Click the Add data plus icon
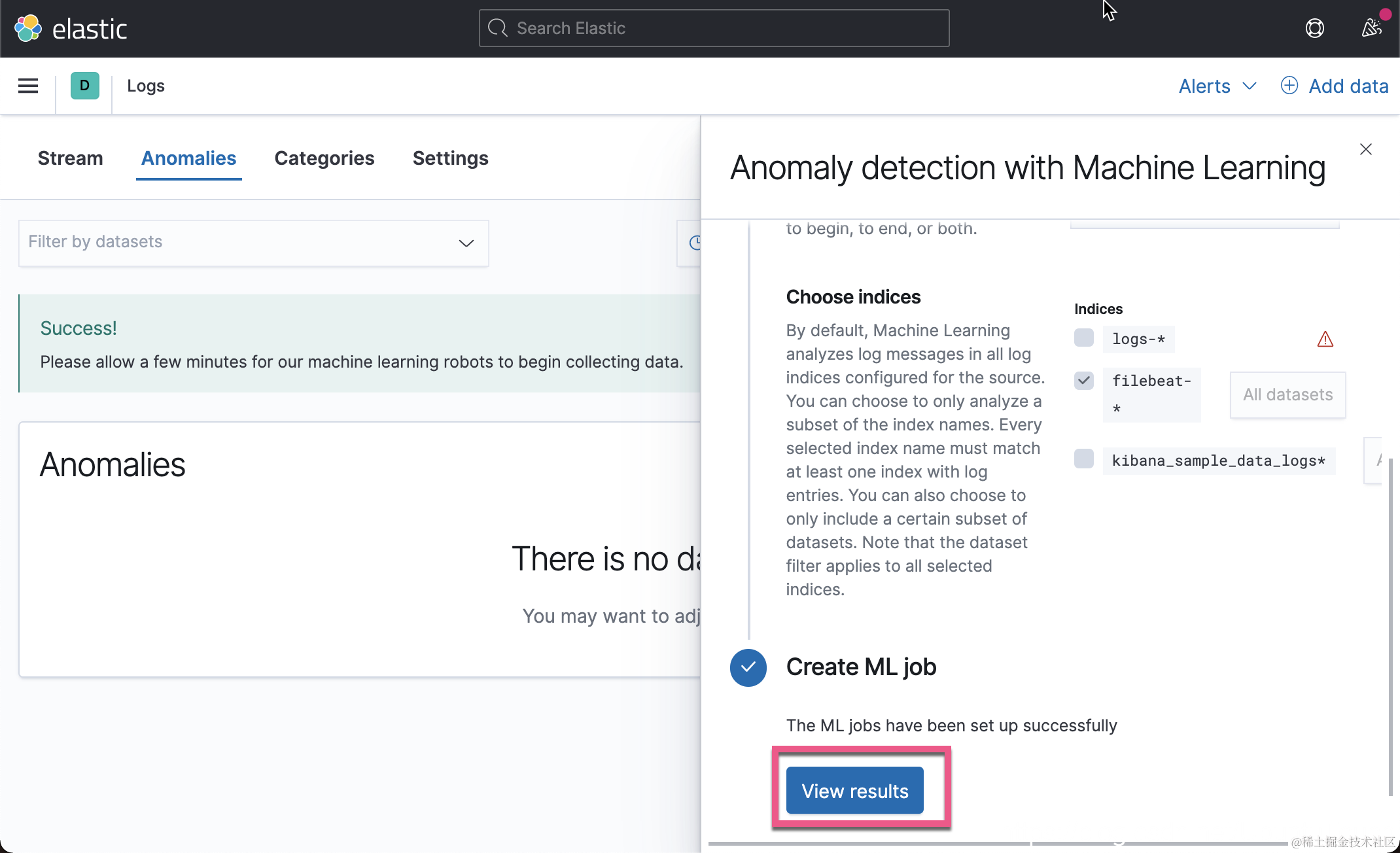This screenshot has width=1400, height=853. (x=1289, y=86)
